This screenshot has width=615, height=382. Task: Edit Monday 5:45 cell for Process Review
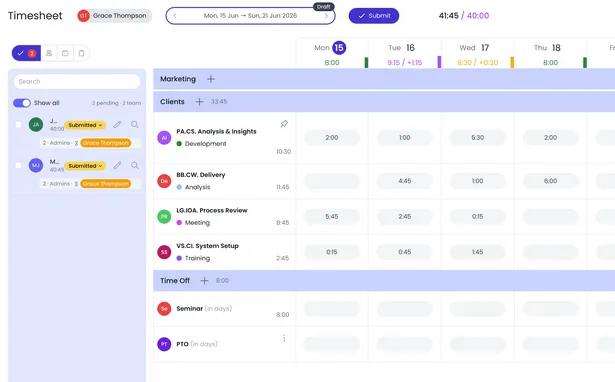[332, 216]
